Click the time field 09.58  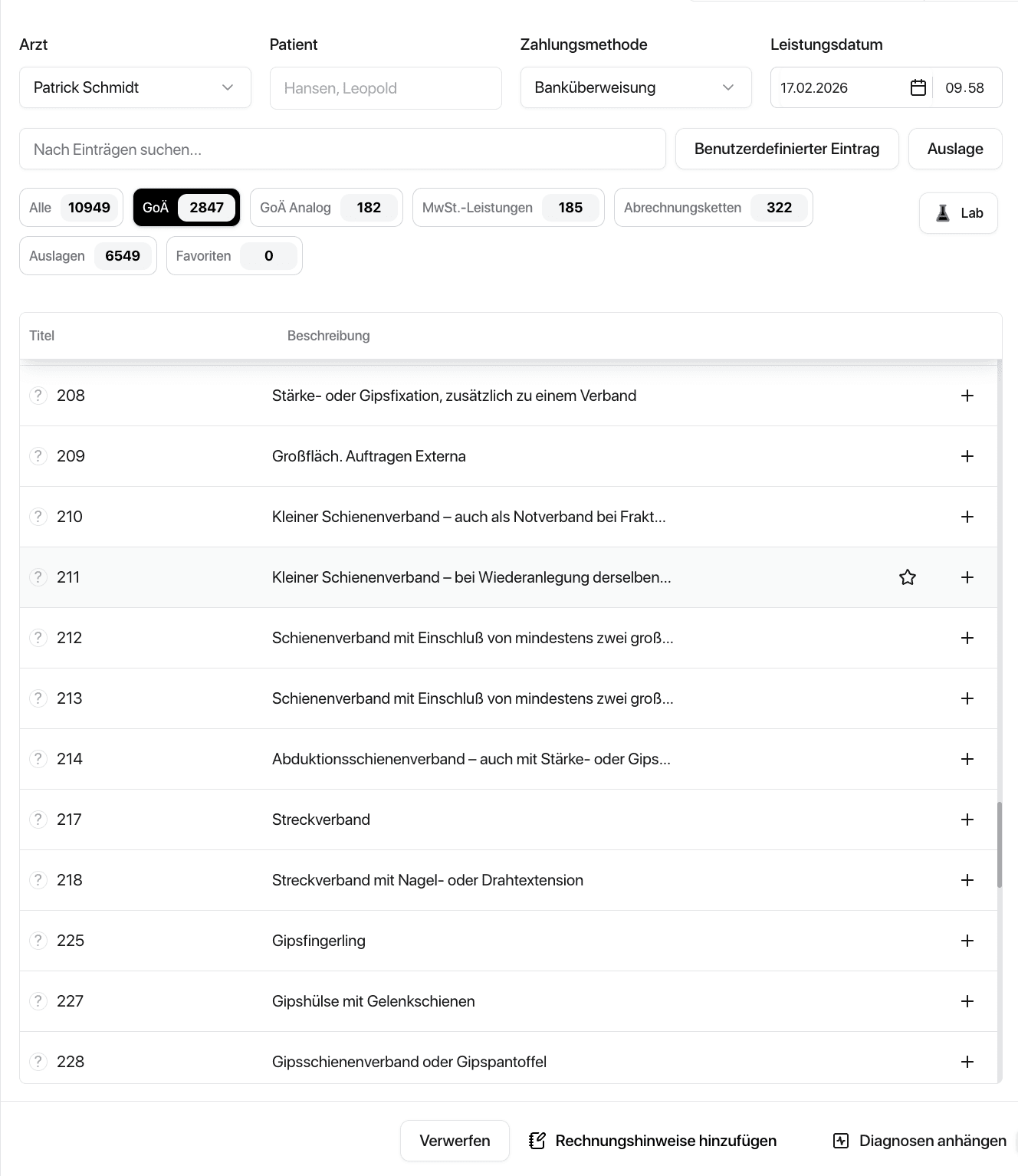(x=964, y=87)
